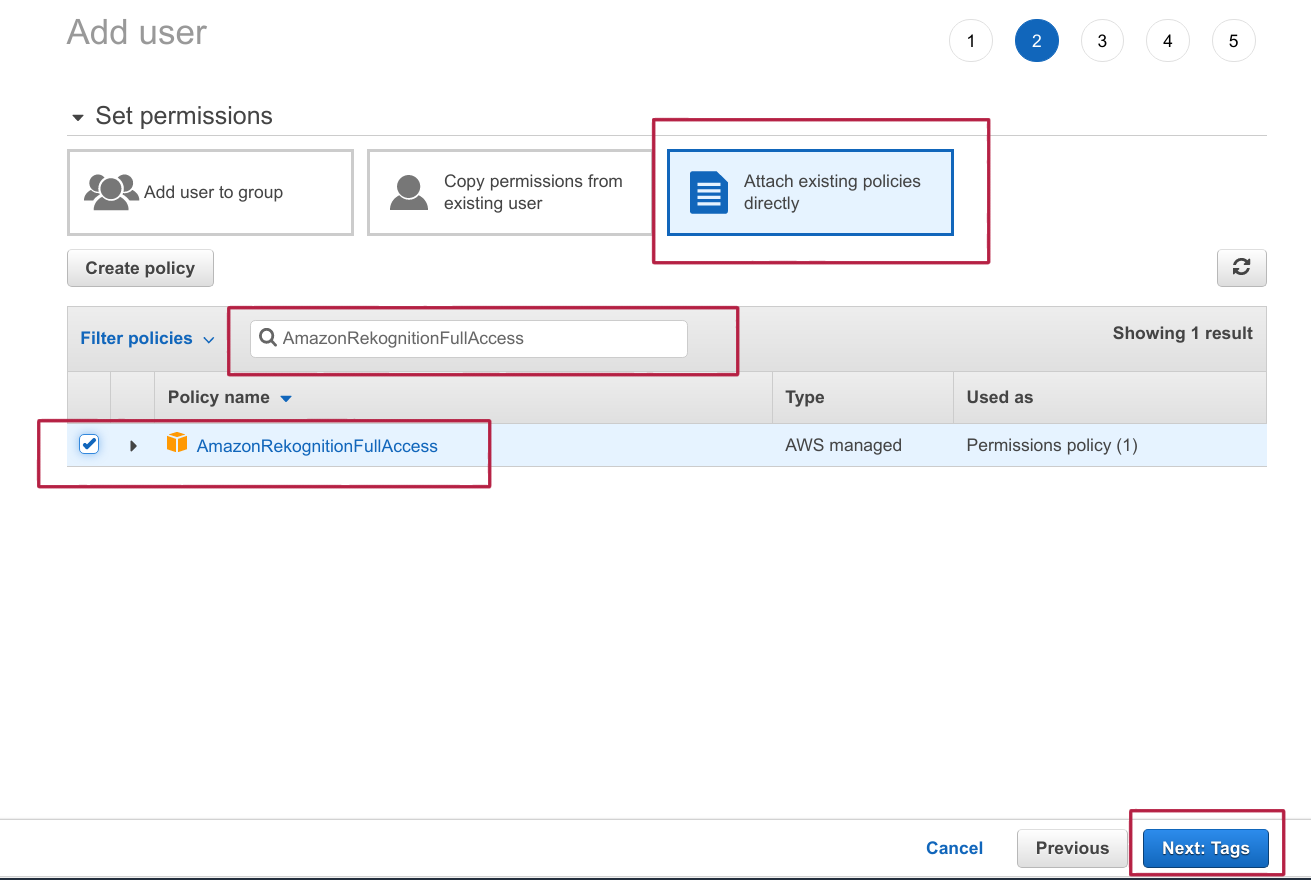This screenshot has width=1311, height=880.
Task: Click the Previous button
Action: tap(1072, 848)
